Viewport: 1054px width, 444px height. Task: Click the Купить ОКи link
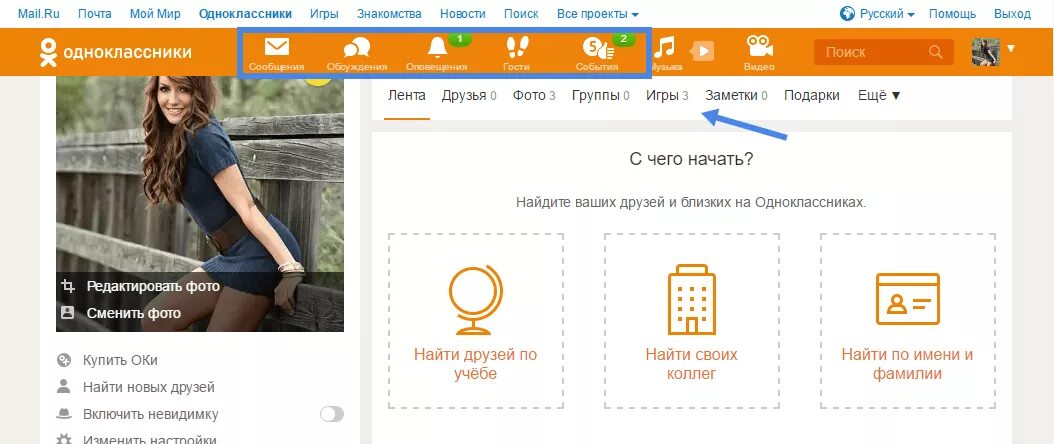pyautogui.click(x=120, y=360)
